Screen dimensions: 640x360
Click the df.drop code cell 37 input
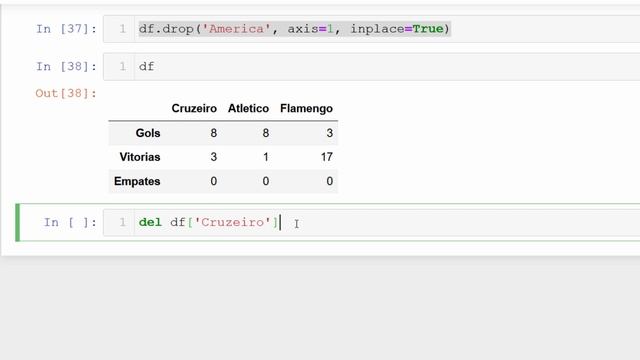tap(371, 29)
